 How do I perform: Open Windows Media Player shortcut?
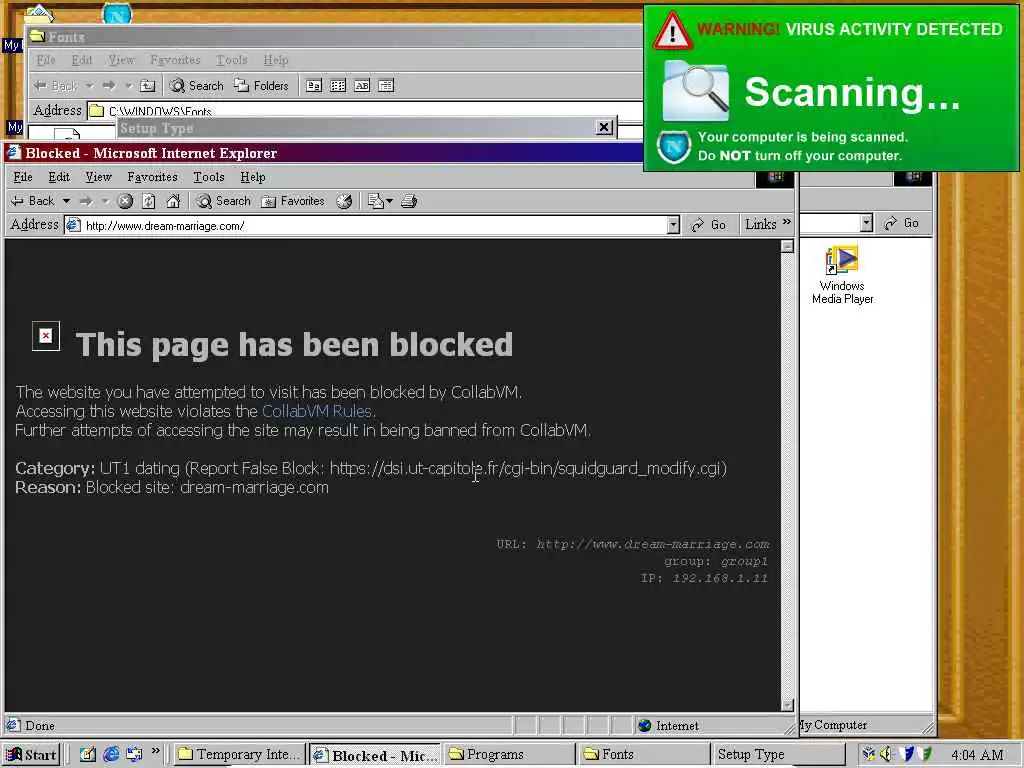842,275
